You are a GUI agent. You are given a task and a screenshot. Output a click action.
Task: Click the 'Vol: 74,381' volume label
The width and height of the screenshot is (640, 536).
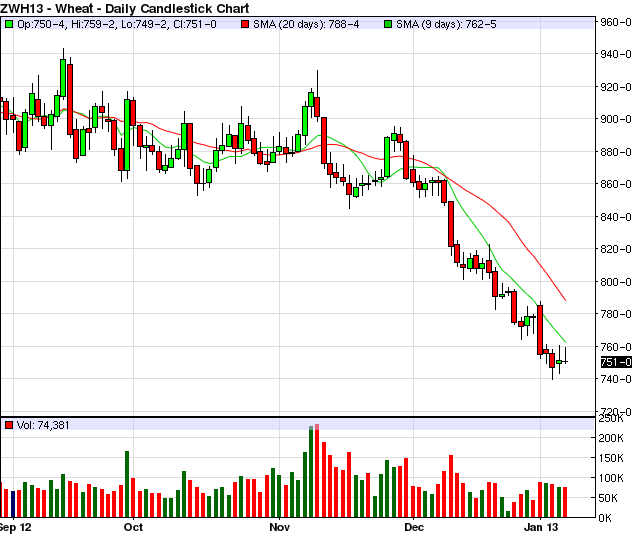(43, 425)
